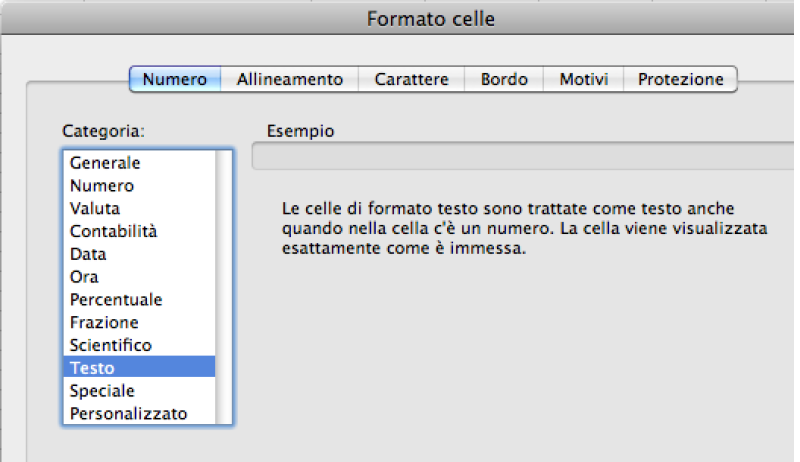800x462 pixels.
Task: Select the Speciale category
Action: (102, 391)
